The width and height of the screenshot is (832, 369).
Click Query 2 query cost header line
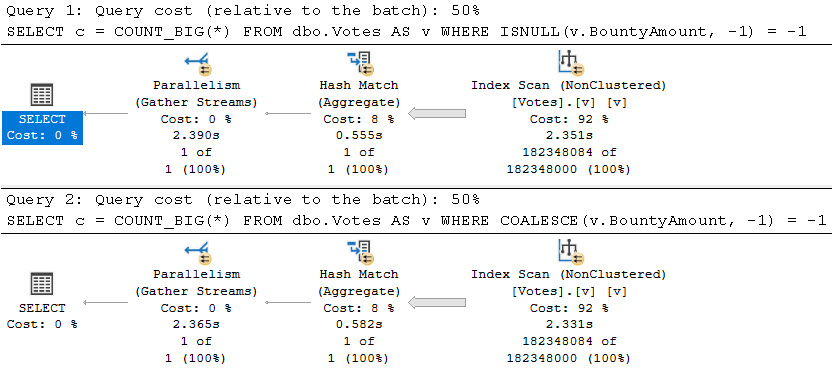244,200
